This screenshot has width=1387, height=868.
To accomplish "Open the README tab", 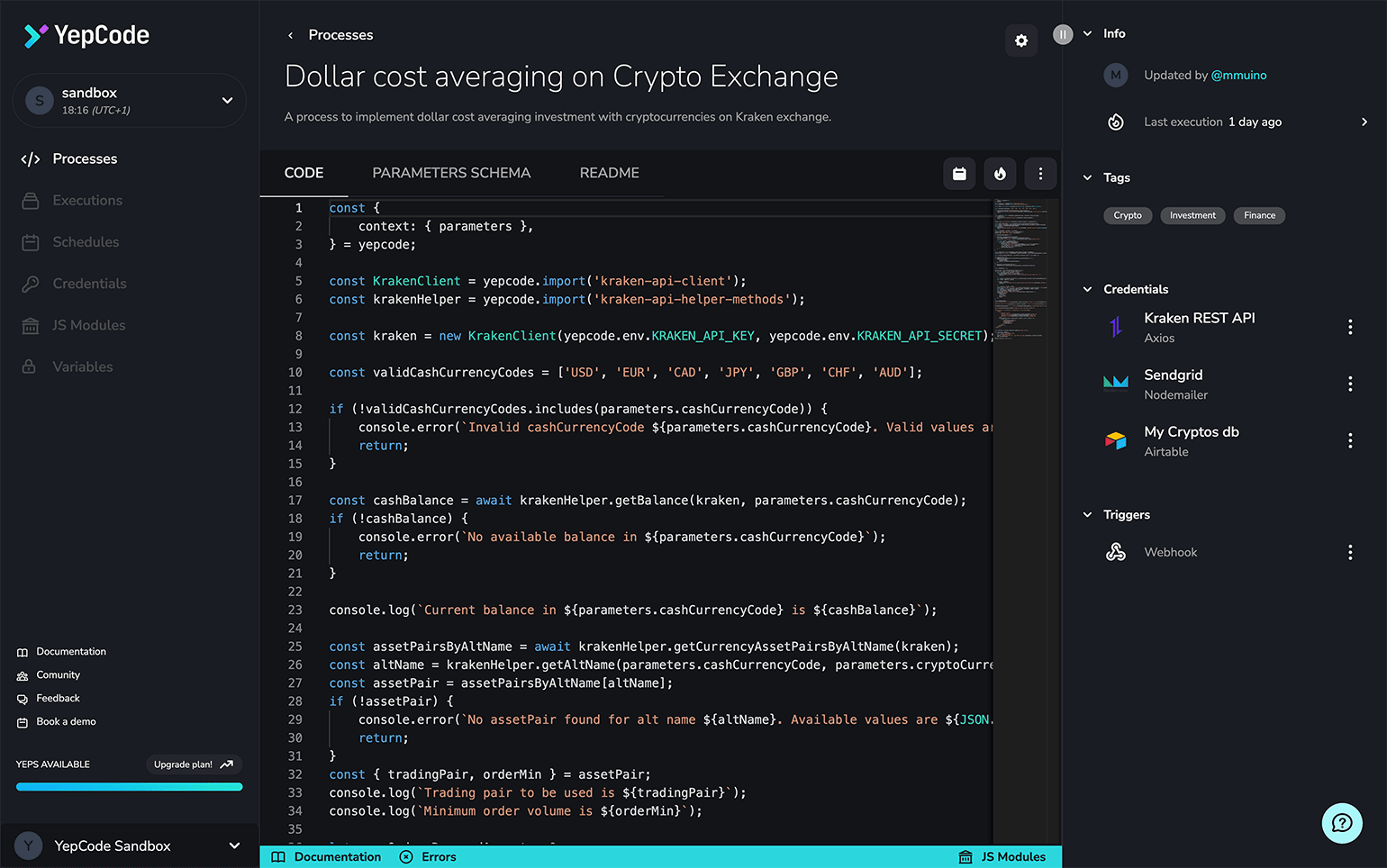I will 609,173.
